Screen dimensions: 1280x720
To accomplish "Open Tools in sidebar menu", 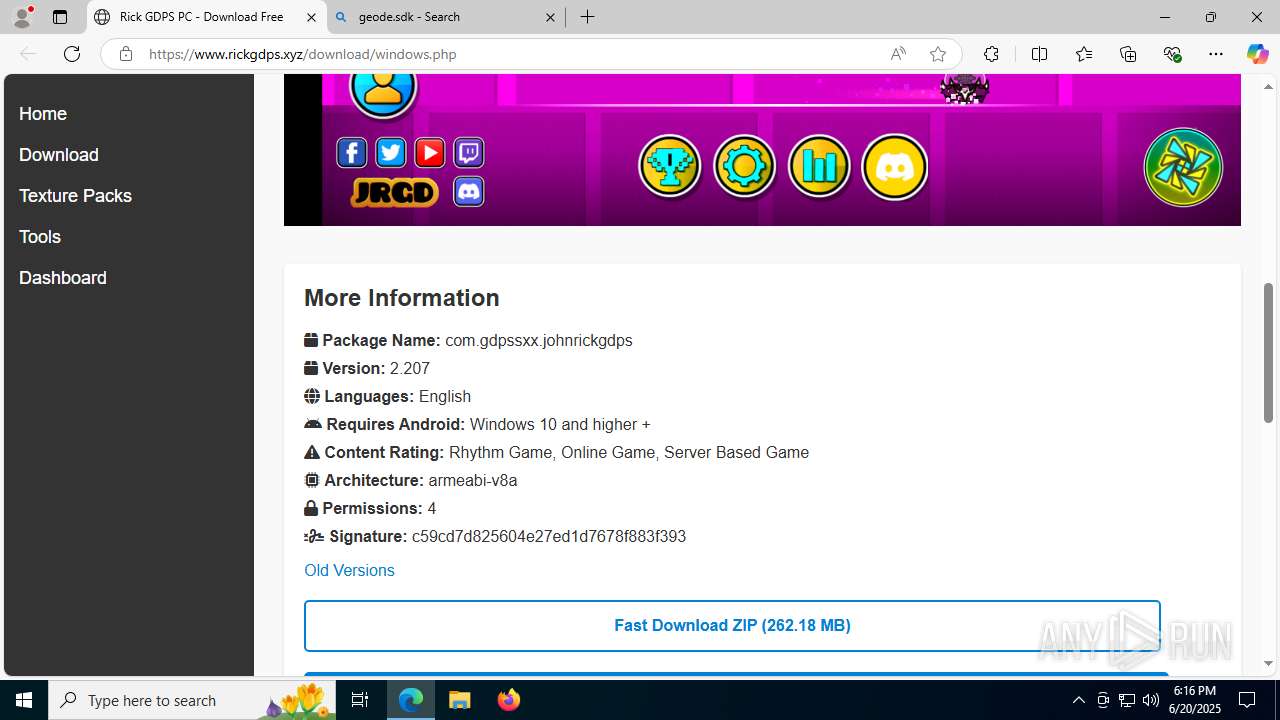I will pos(40,237).
